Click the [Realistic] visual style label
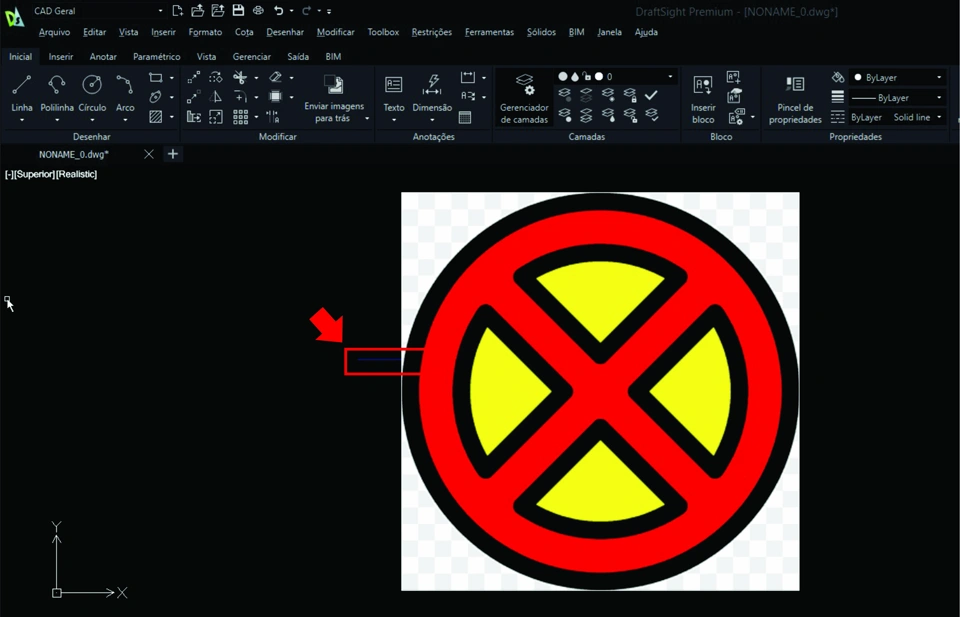The height and width of the screenshot is (617, 960). click(77, 174)
